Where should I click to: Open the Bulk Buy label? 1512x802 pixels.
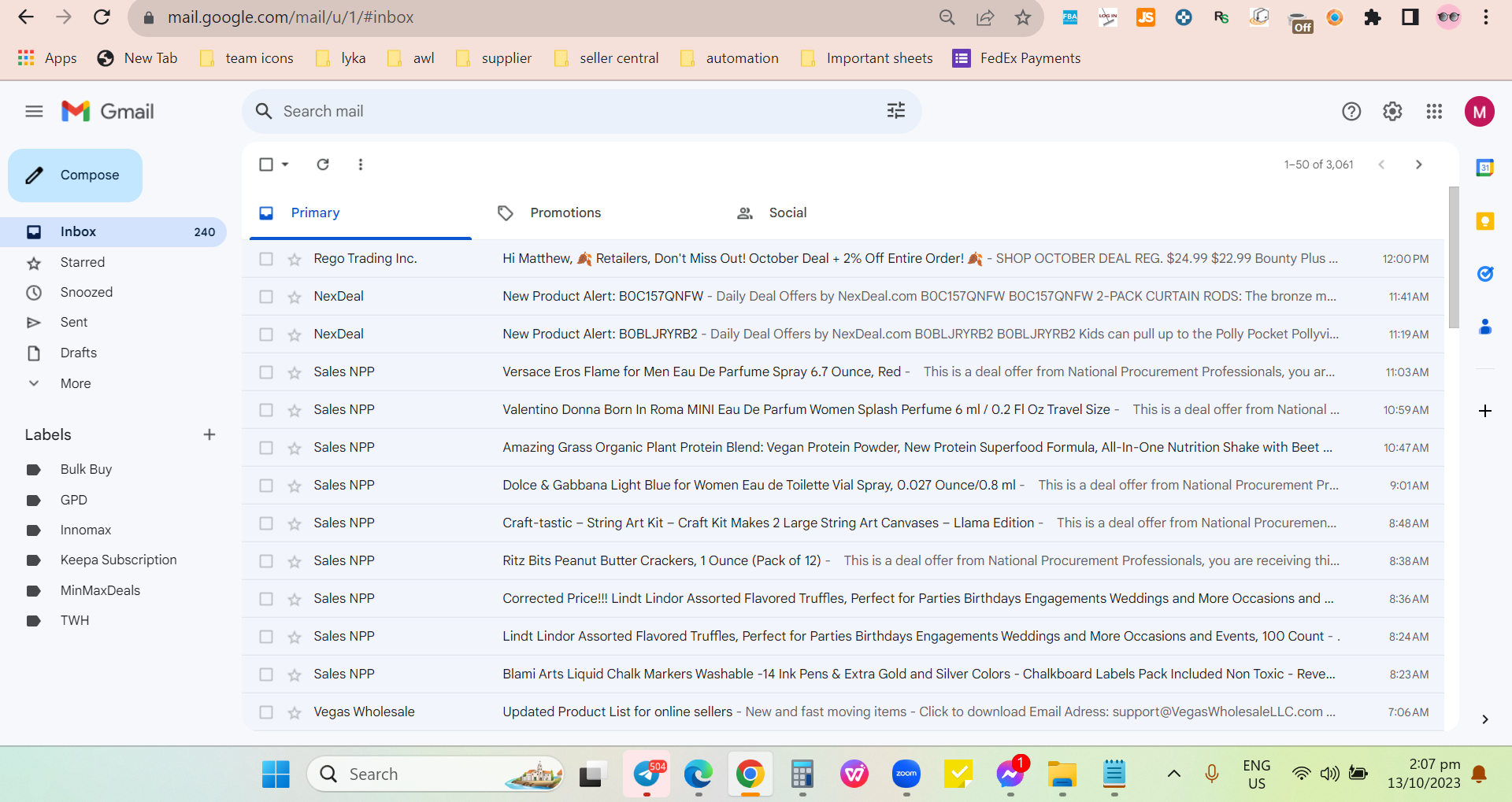[86, 469]
